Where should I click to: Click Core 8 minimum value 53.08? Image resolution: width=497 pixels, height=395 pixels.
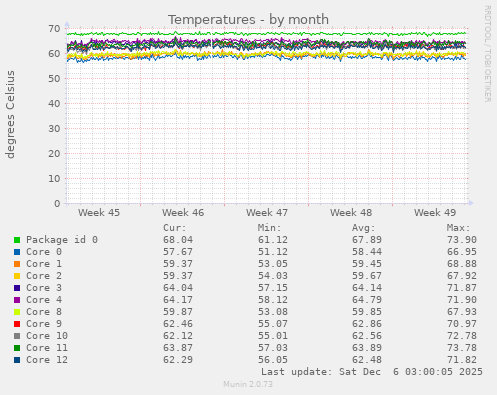[x=273, y=312]
